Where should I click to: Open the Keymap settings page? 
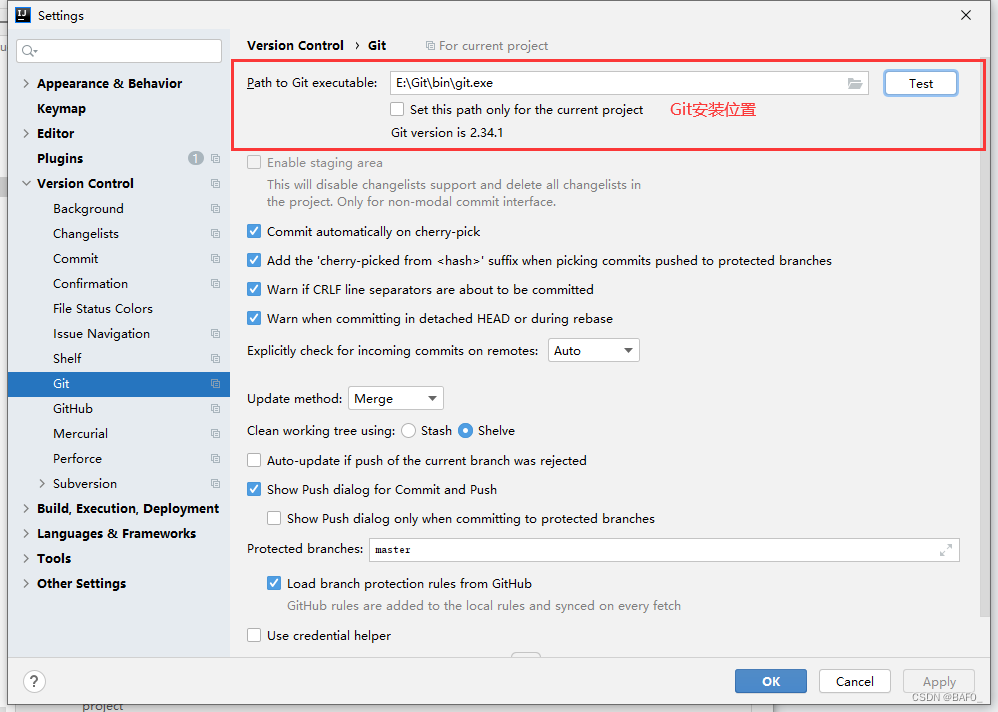tap(61, 109)
